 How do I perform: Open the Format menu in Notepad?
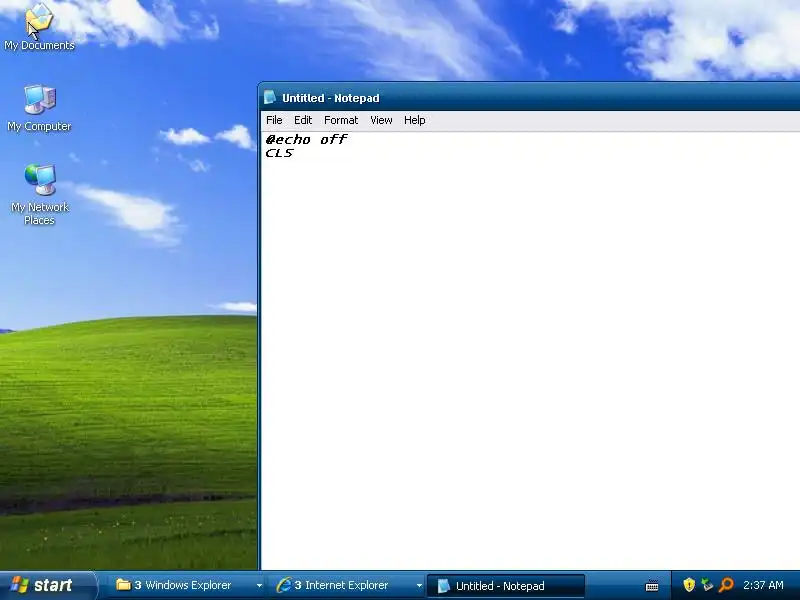341,120
